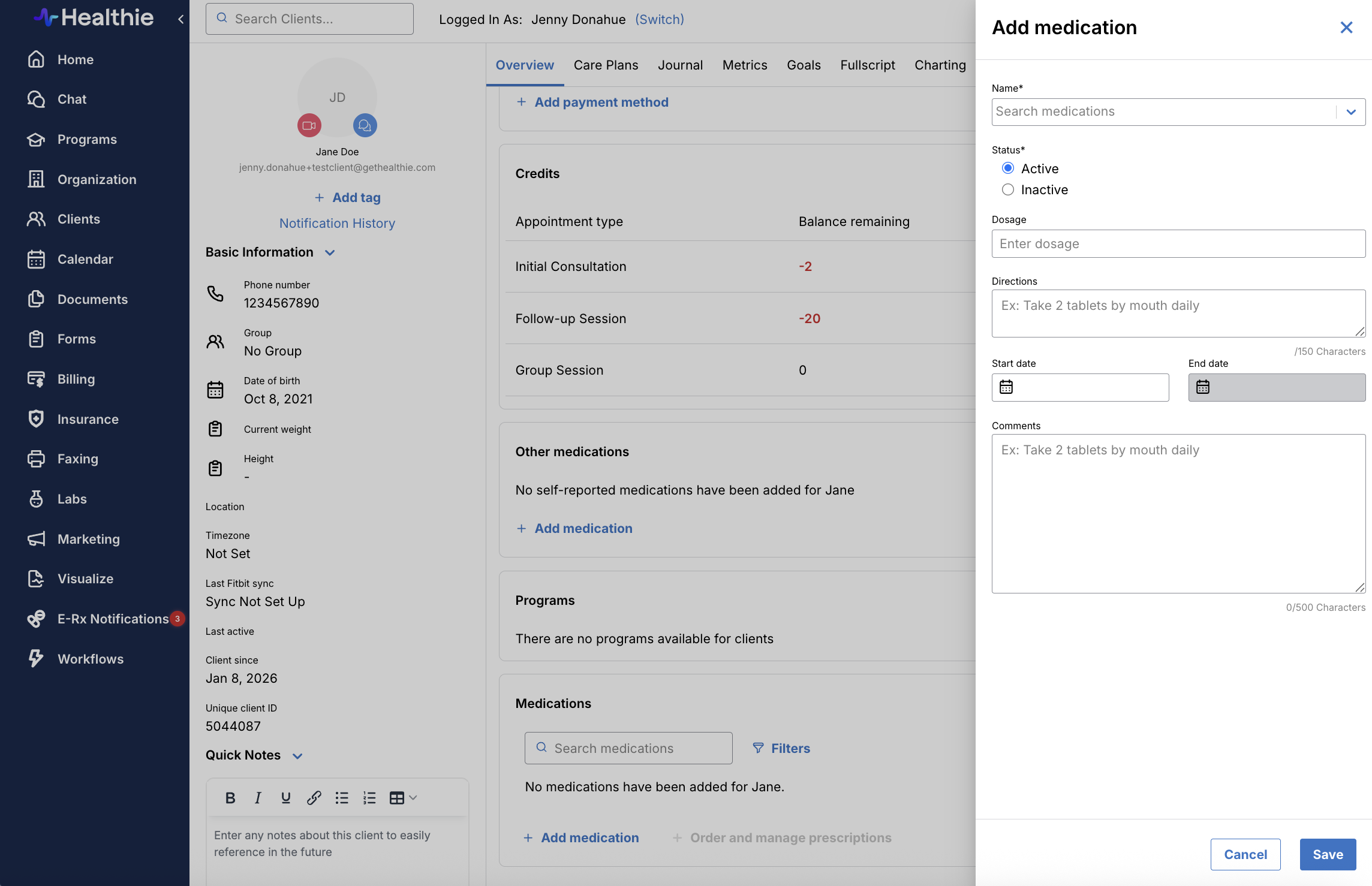Collapse sidebar with arrow next to Healthie
The image size is (1372, 886).
(x=180, y=19)
